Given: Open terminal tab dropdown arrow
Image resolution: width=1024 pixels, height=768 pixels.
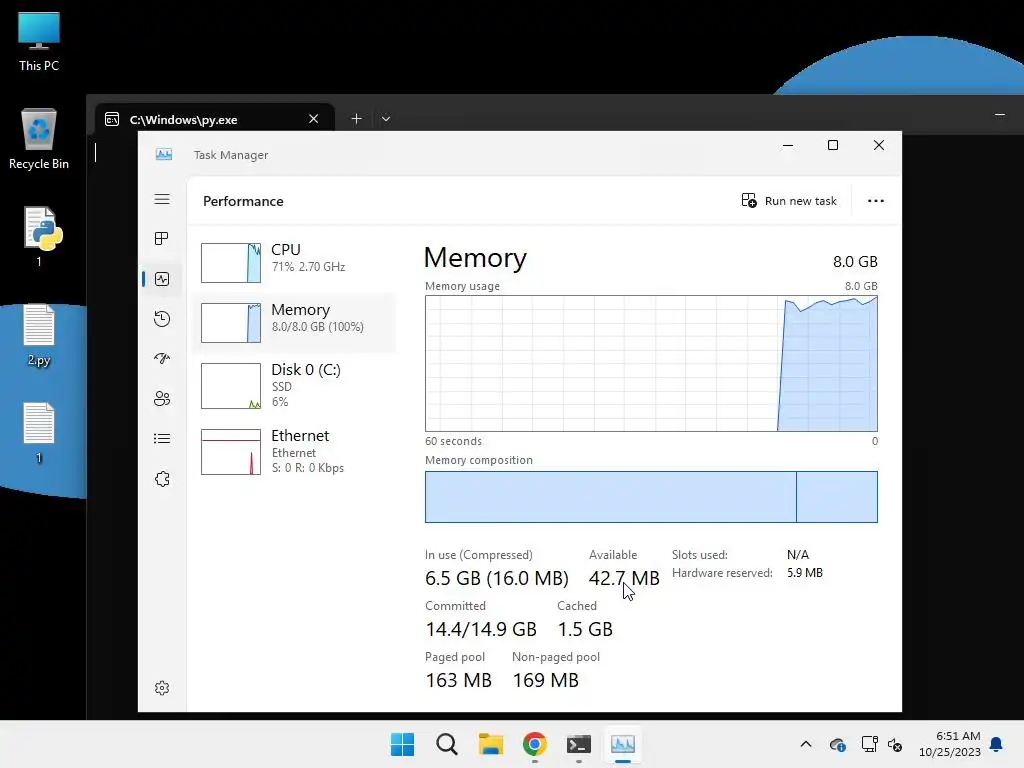Looking at the screenshot, I should [386, 119].
